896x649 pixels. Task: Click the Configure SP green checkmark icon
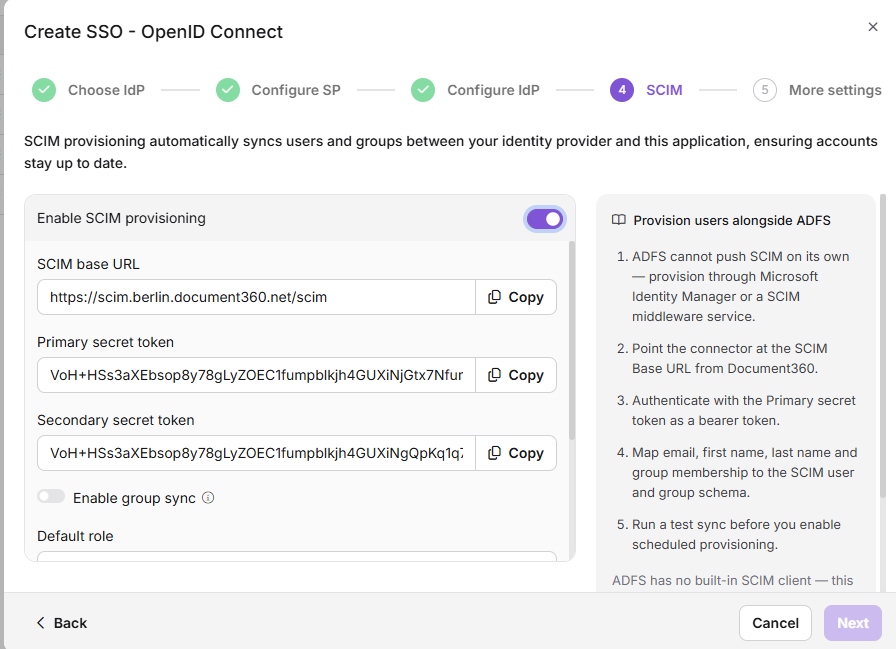pos(227,90)
